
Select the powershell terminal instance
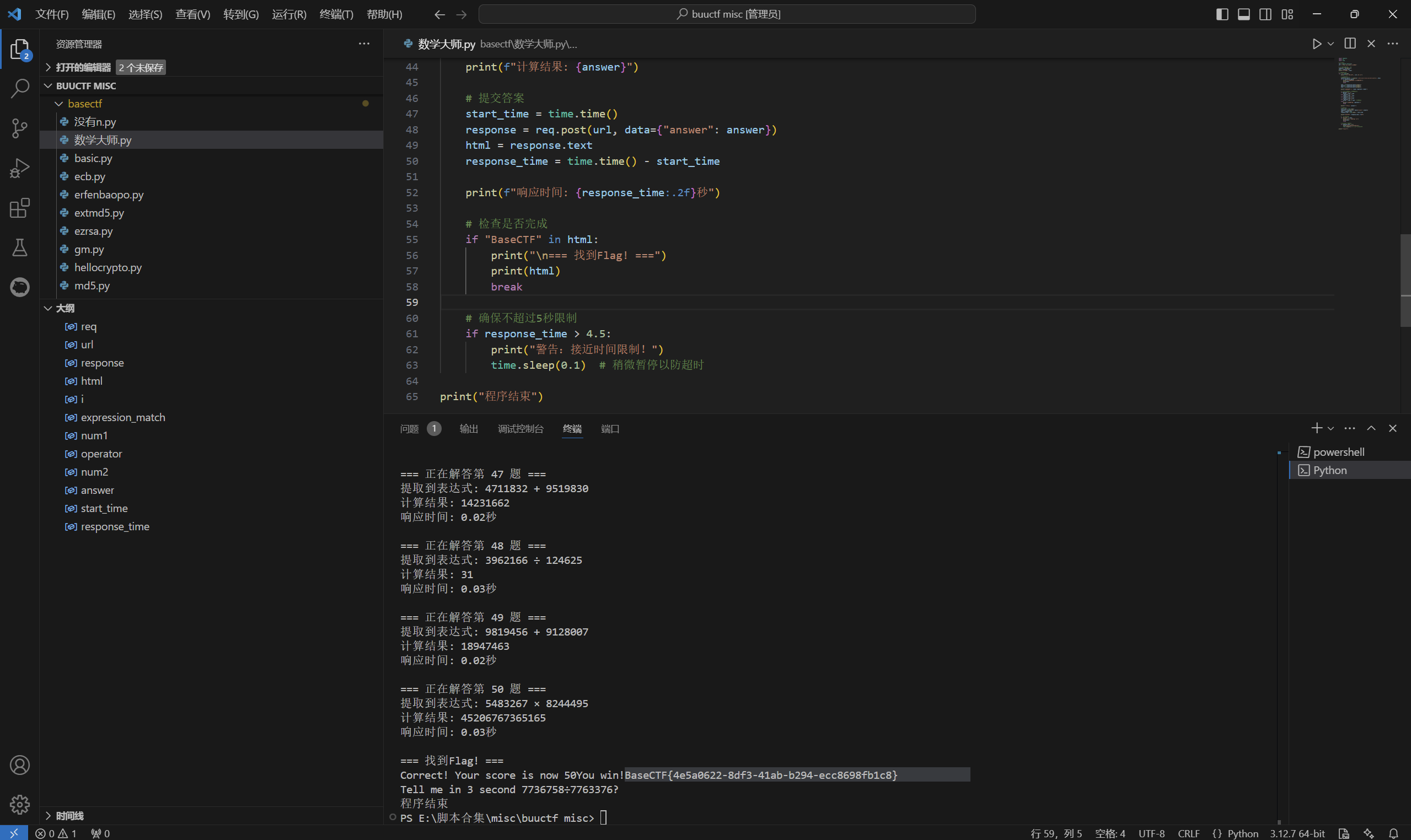click(1350, 452)
